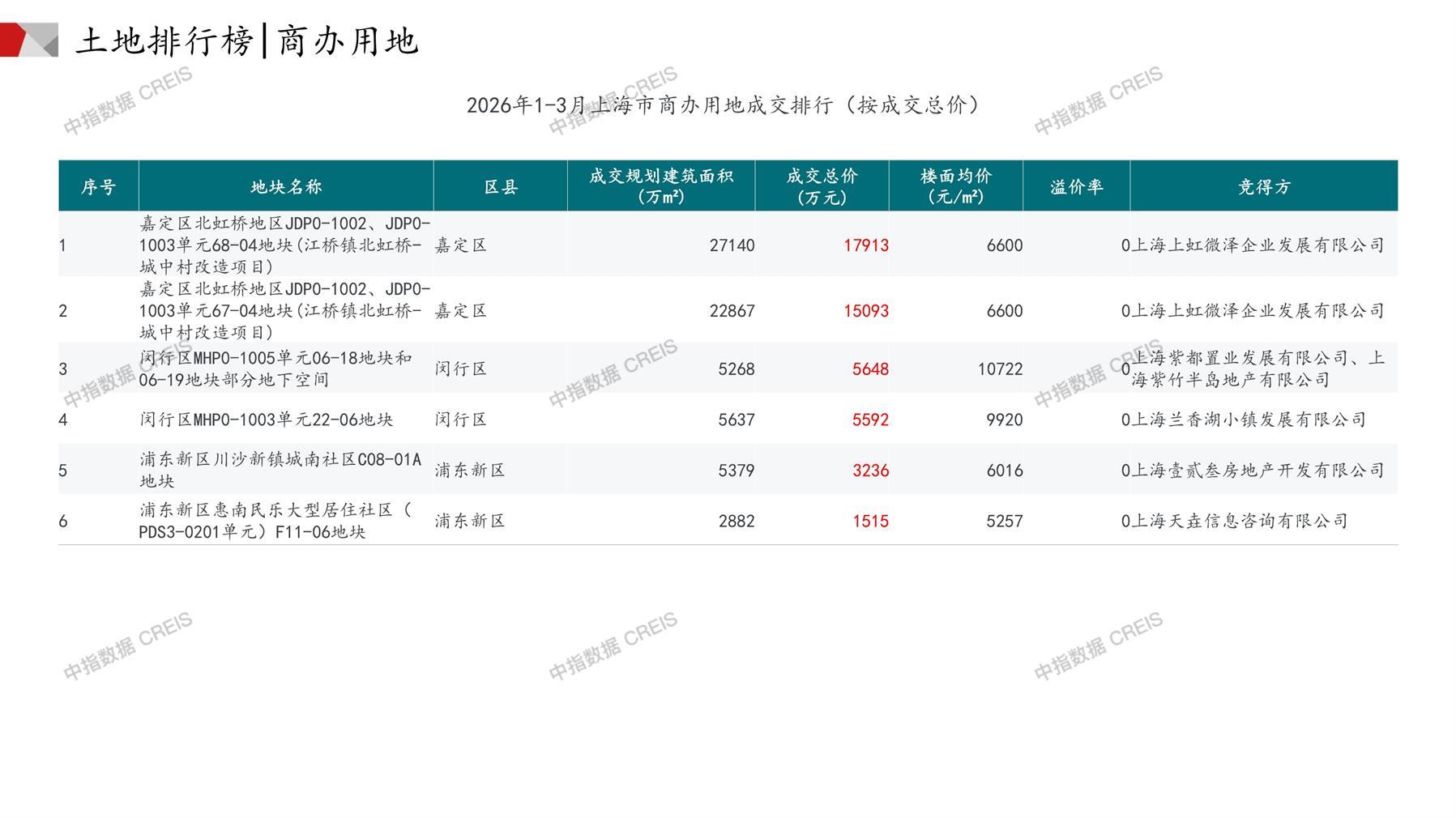This screenshot has height=818, width=1456.
Task: Select the 序号 column header
Action: [x=98, y=187]
